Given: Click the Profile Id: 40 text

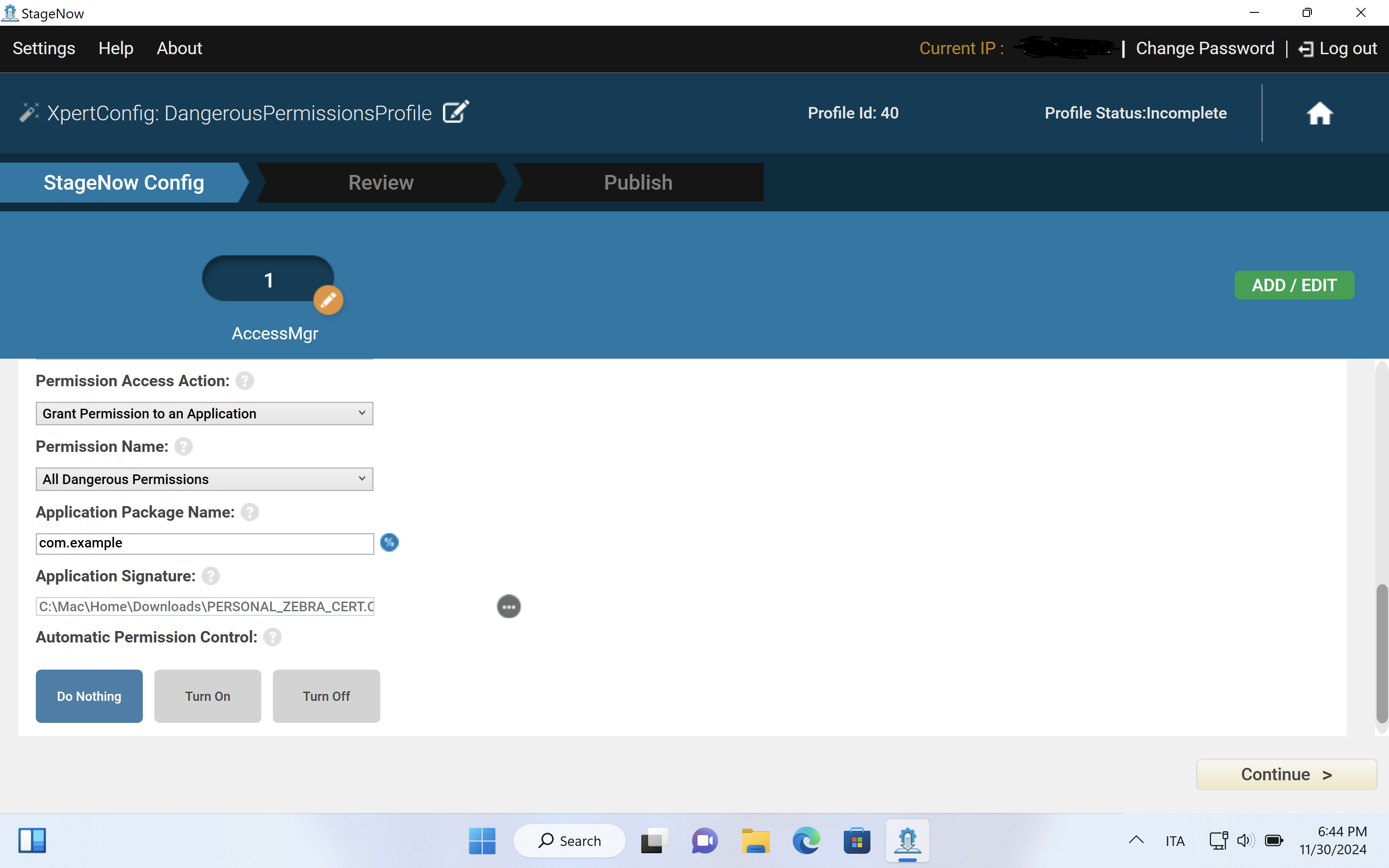Looking at the screenshot, I should (x=853, y=113).
